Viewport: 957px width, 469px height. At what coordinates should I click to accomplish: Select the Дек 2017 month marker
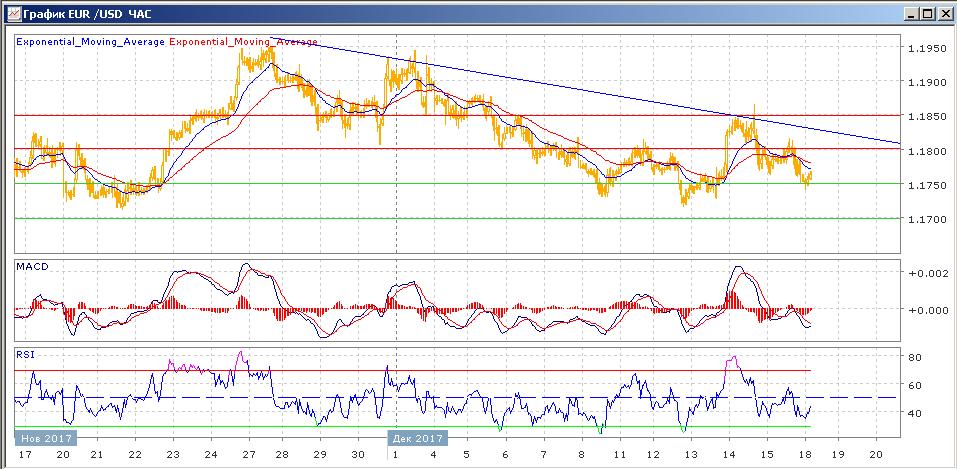417,438
